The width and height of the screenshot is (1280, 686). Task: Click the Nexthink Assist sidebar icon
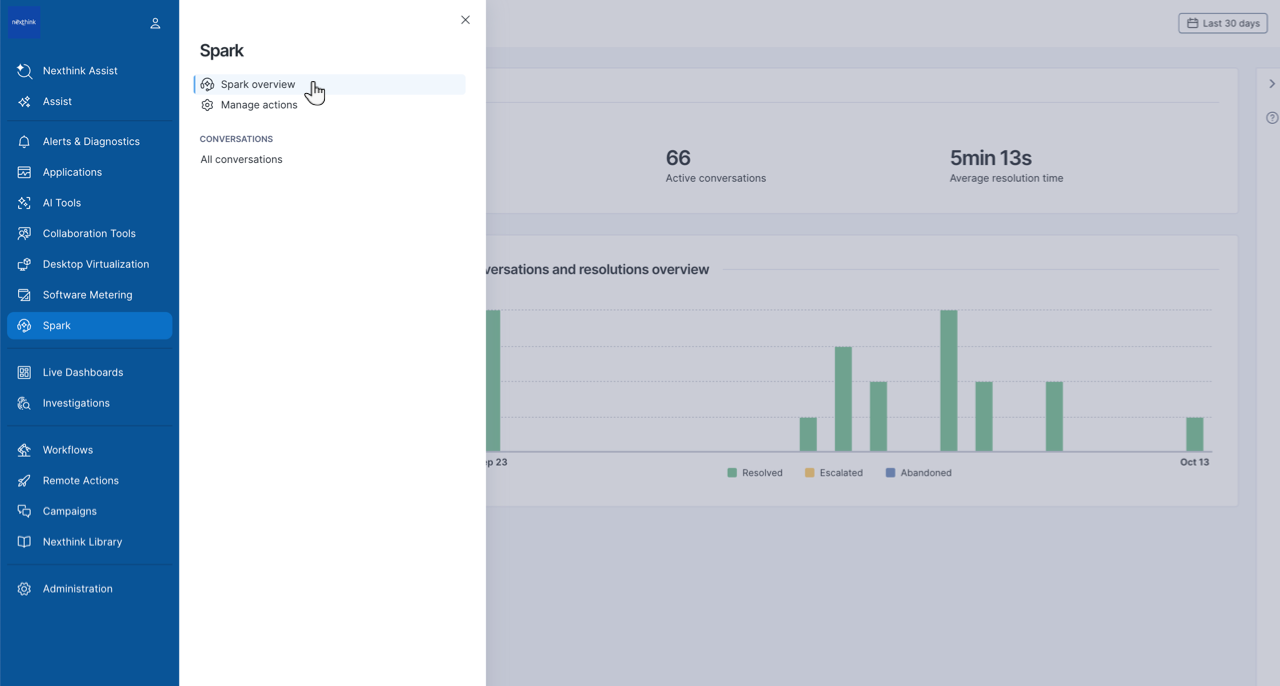click(x=24, y=71)
